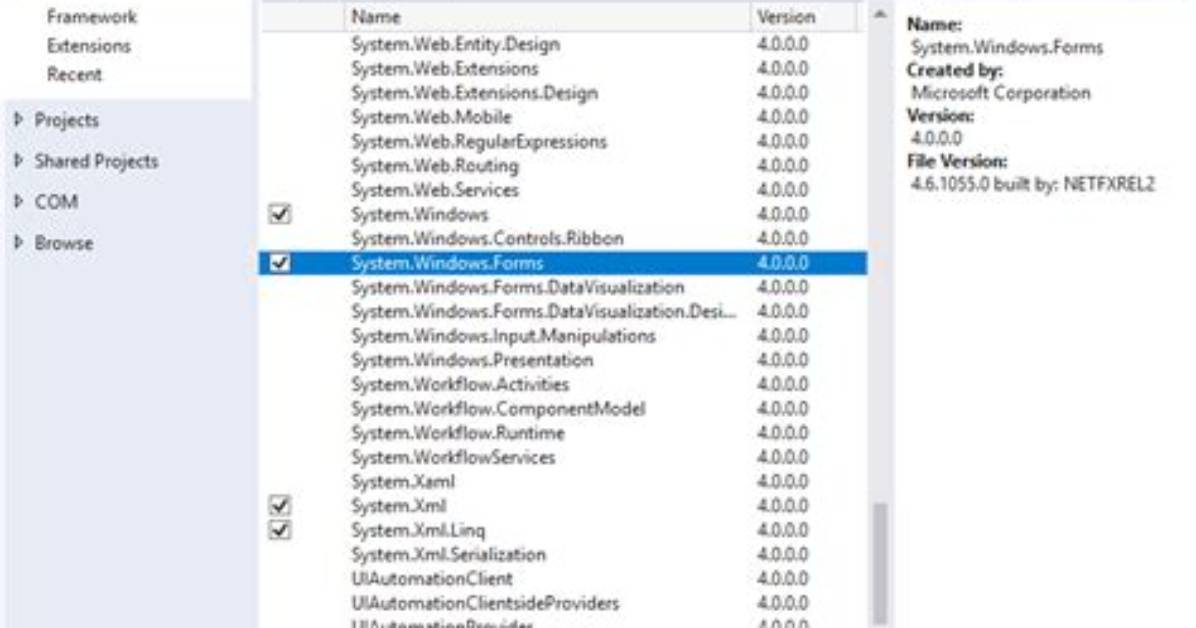Sort assemblies by the Version column header
This screenshot has height=628, width=1196.
[804, 17]
